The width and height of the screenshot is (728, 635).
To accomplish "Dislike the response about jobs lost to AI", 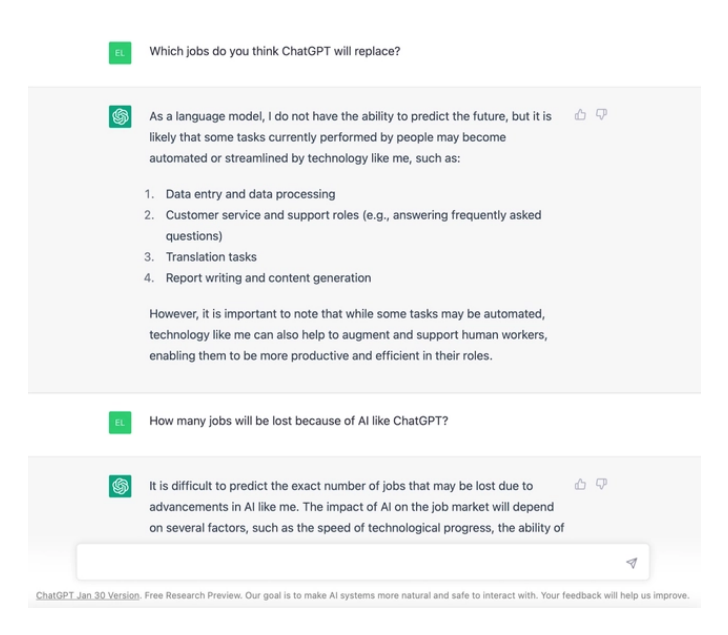I will click(602, 485).
